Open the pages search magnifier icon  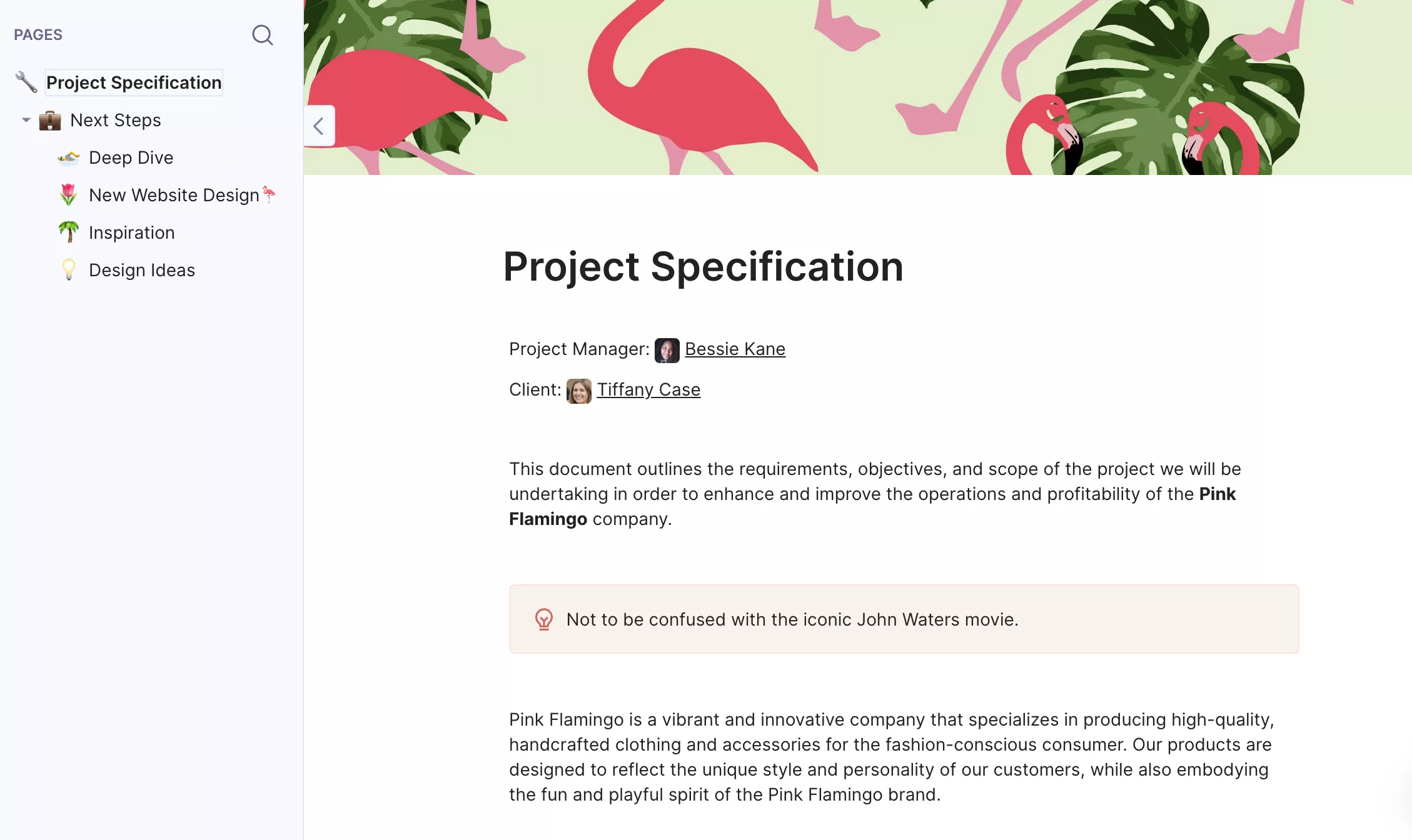coord(263,35)
